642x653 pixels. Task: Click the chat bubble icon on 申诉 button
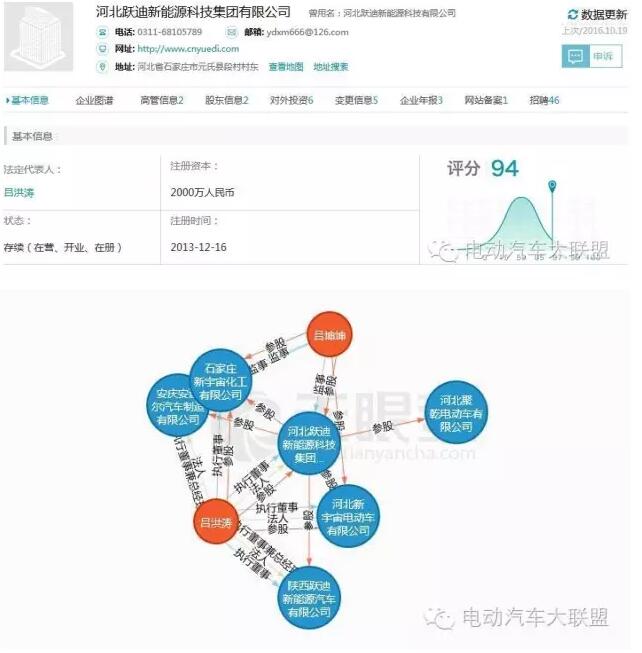point(575,56)
